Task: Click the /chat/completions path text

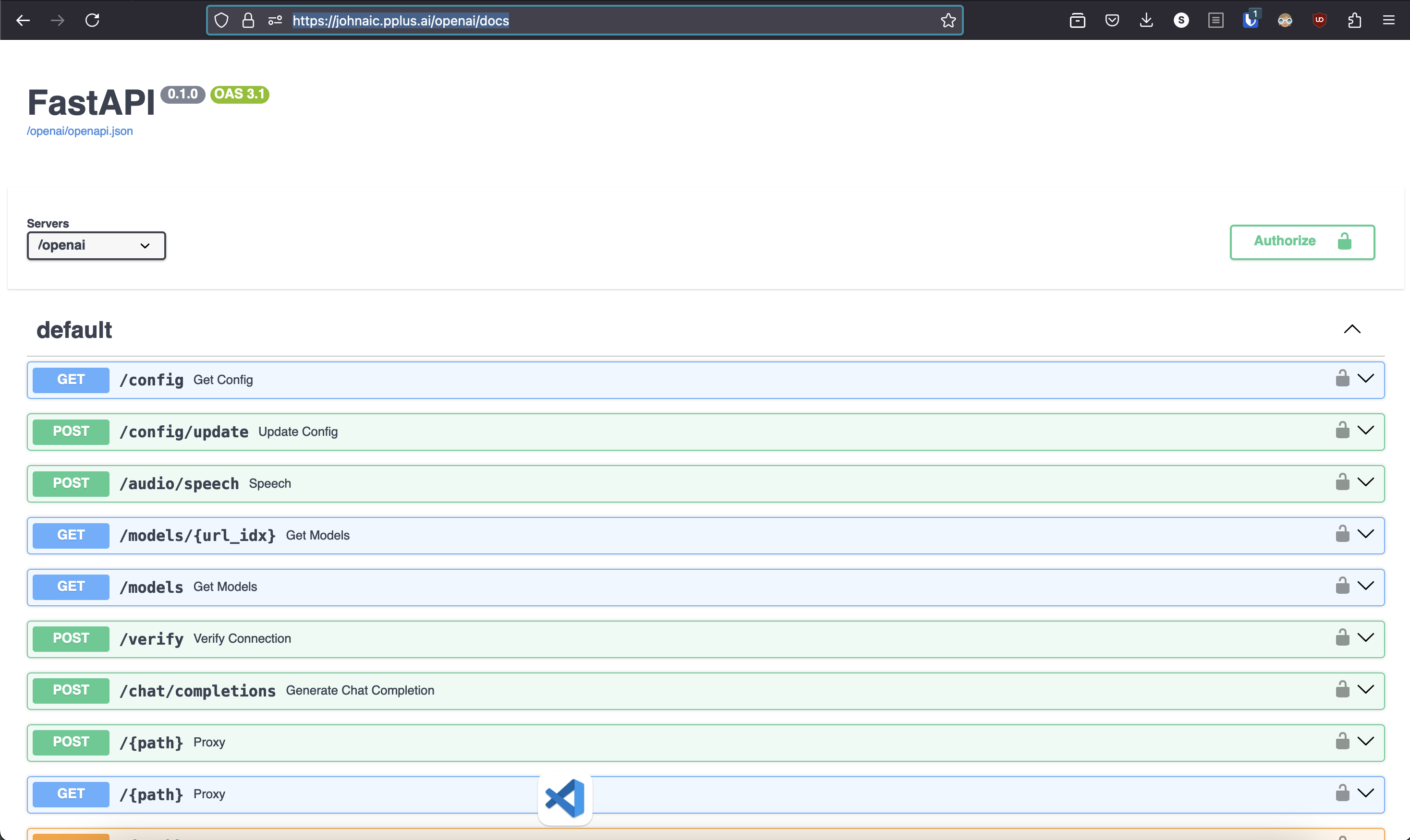Action: coord(198,691)
